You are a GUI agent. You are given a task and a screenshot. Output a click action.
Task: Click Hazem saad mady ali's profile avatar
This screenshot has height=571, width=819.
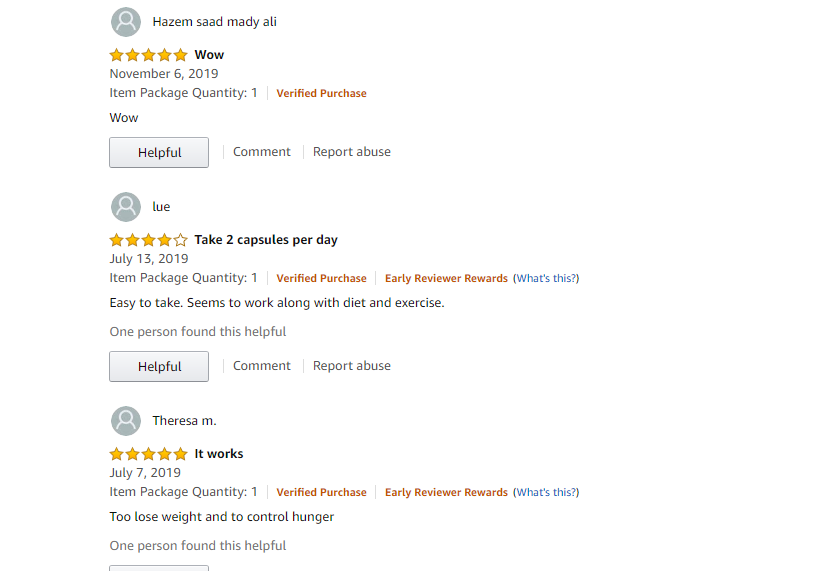tap(126, 22)
